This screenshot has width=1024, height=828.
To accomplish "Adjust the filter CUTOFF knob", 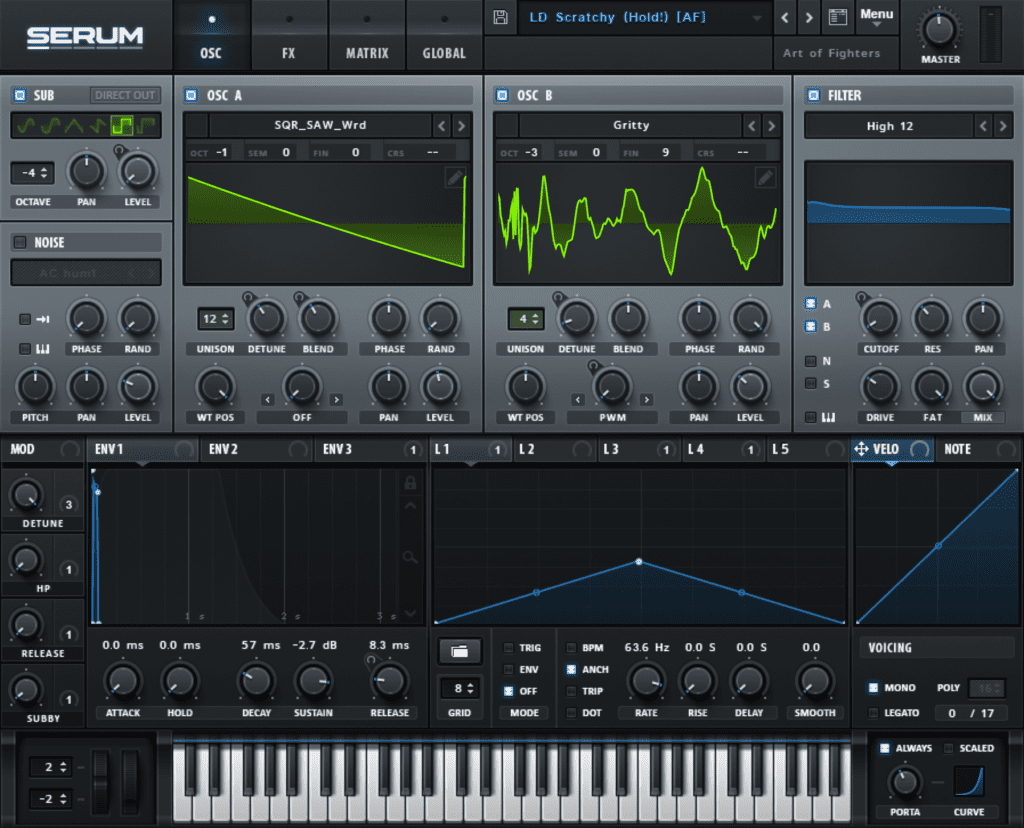I will (880, 322).
